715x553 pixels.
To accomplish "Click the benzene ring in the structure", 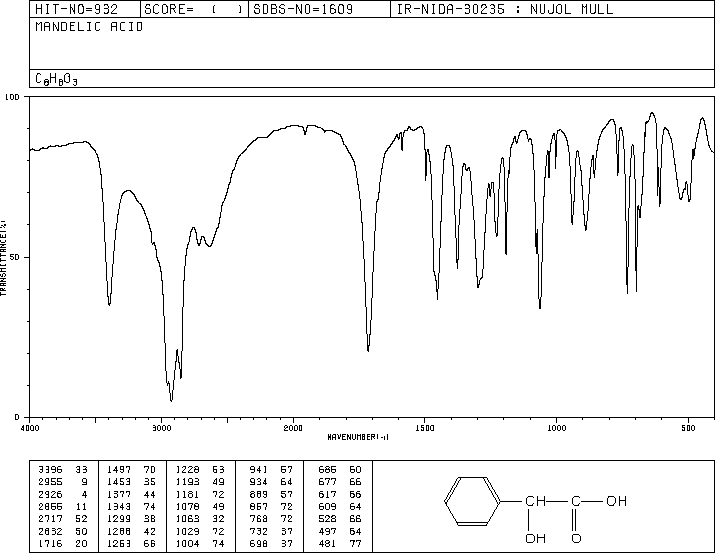I will [472, 501].
